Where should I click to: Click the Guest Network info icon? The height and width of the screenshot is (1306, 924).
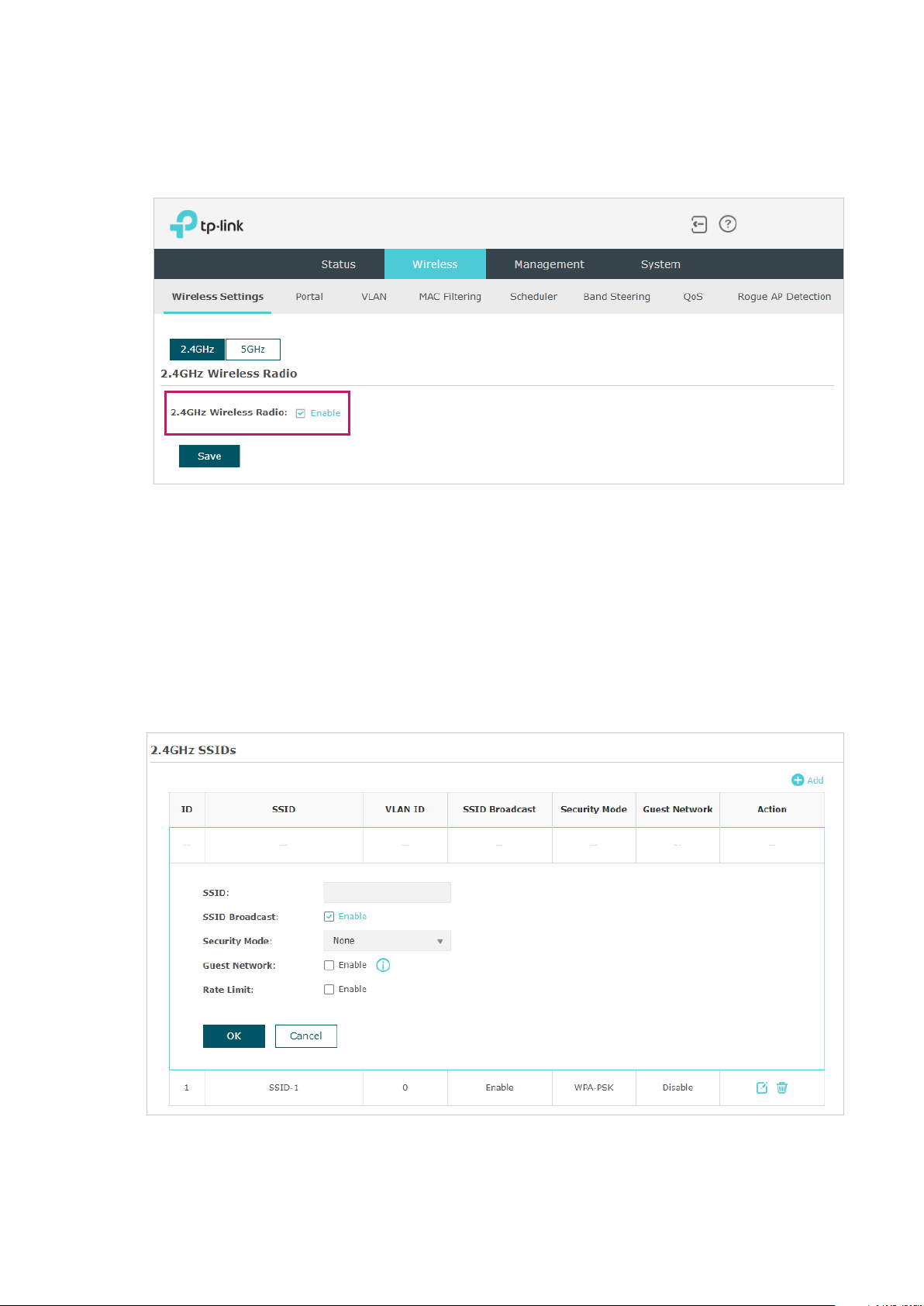[383, 965]
